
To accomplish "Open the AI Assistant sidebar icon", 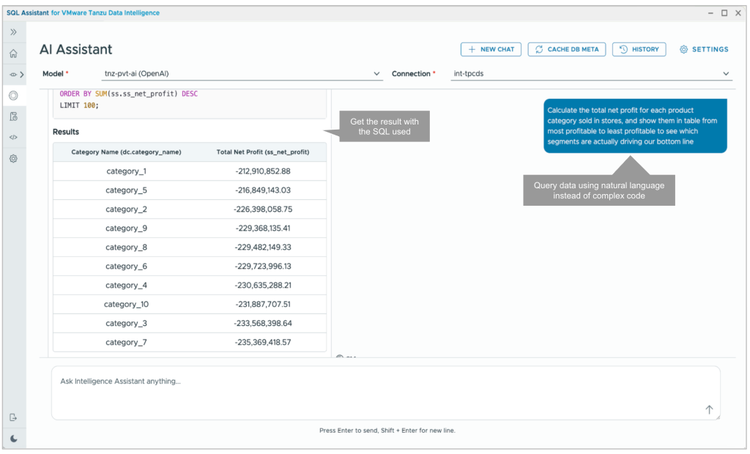I will click(x=13, y=96).
